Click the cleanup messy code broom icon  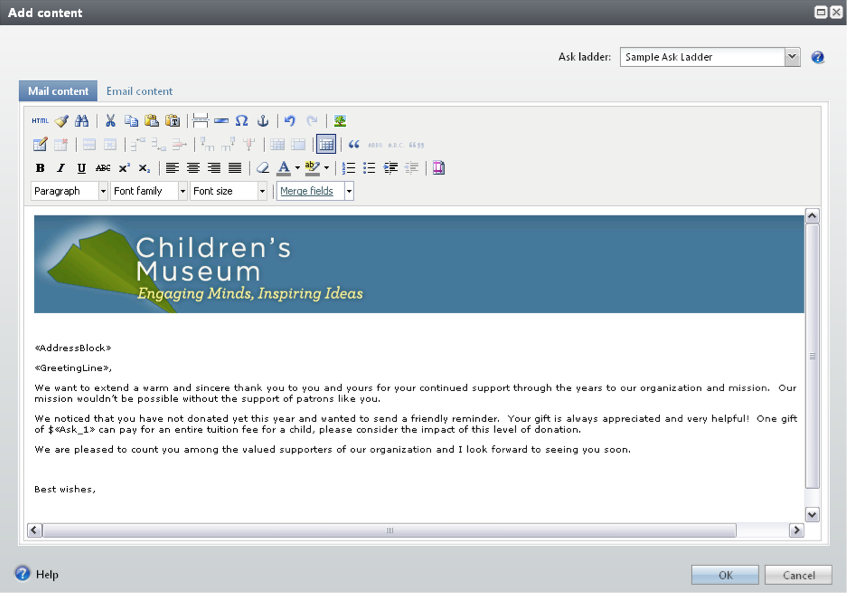pyautogui.click(x=62, y=121)
